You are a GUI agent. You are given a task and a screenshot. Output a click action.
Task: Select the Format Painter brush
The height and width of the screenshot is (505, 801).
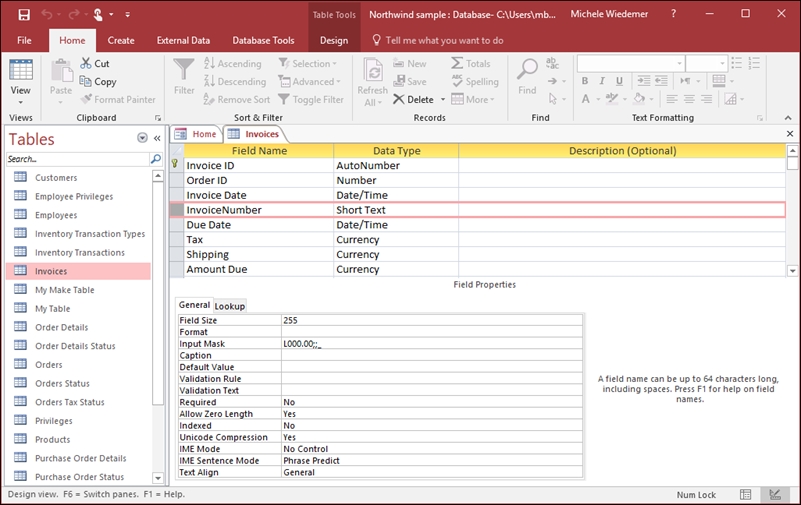[118, 100]
